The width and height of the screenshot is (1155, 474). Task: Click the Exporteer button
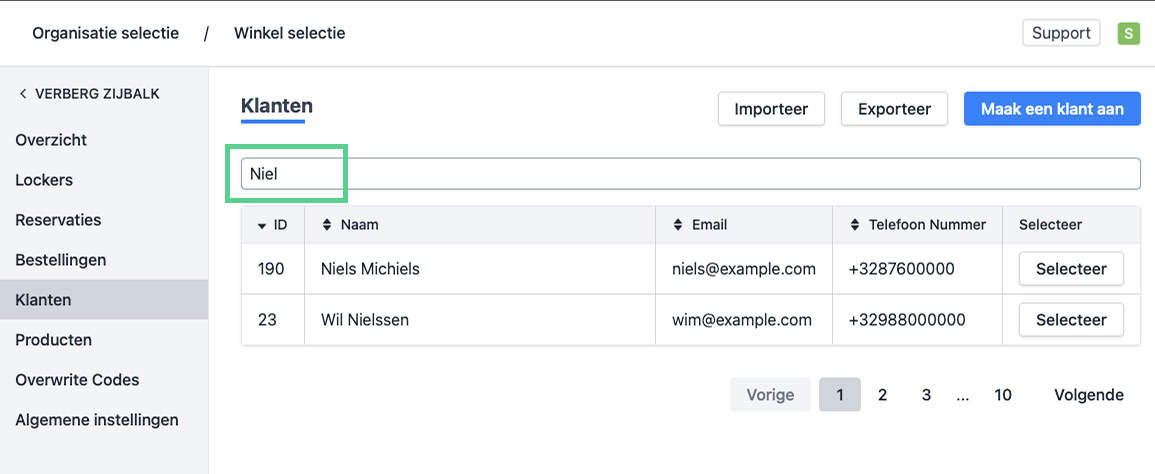(x=894, y=109)
